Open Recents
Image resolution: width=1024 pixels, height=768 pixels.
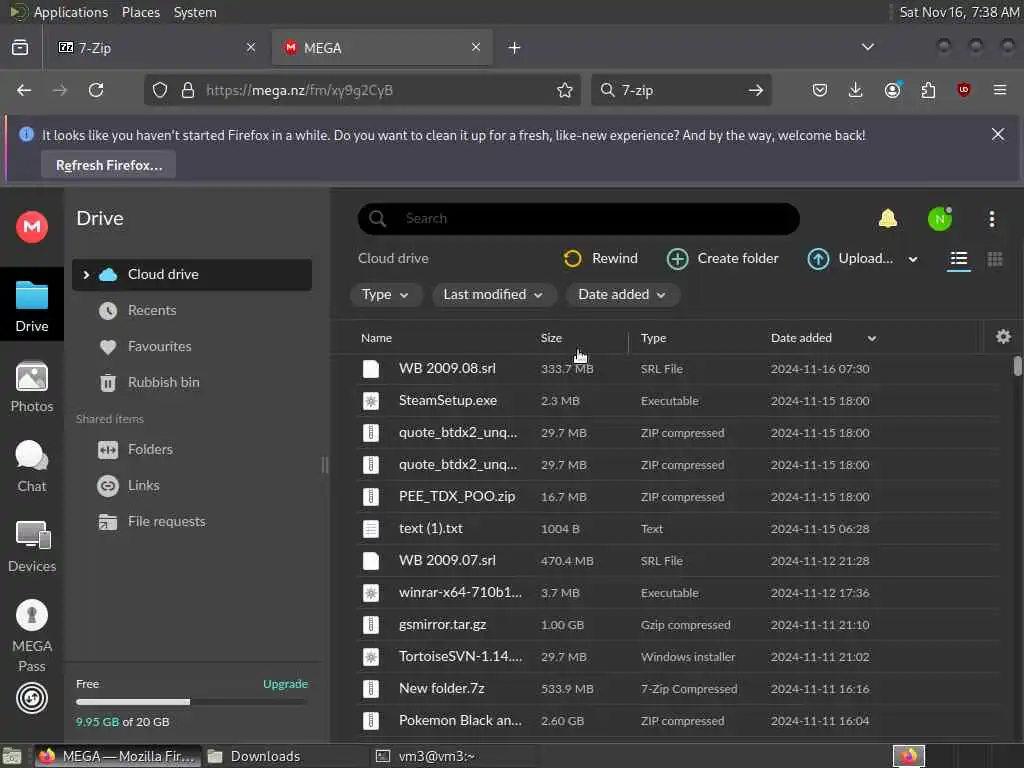(152, 310)
